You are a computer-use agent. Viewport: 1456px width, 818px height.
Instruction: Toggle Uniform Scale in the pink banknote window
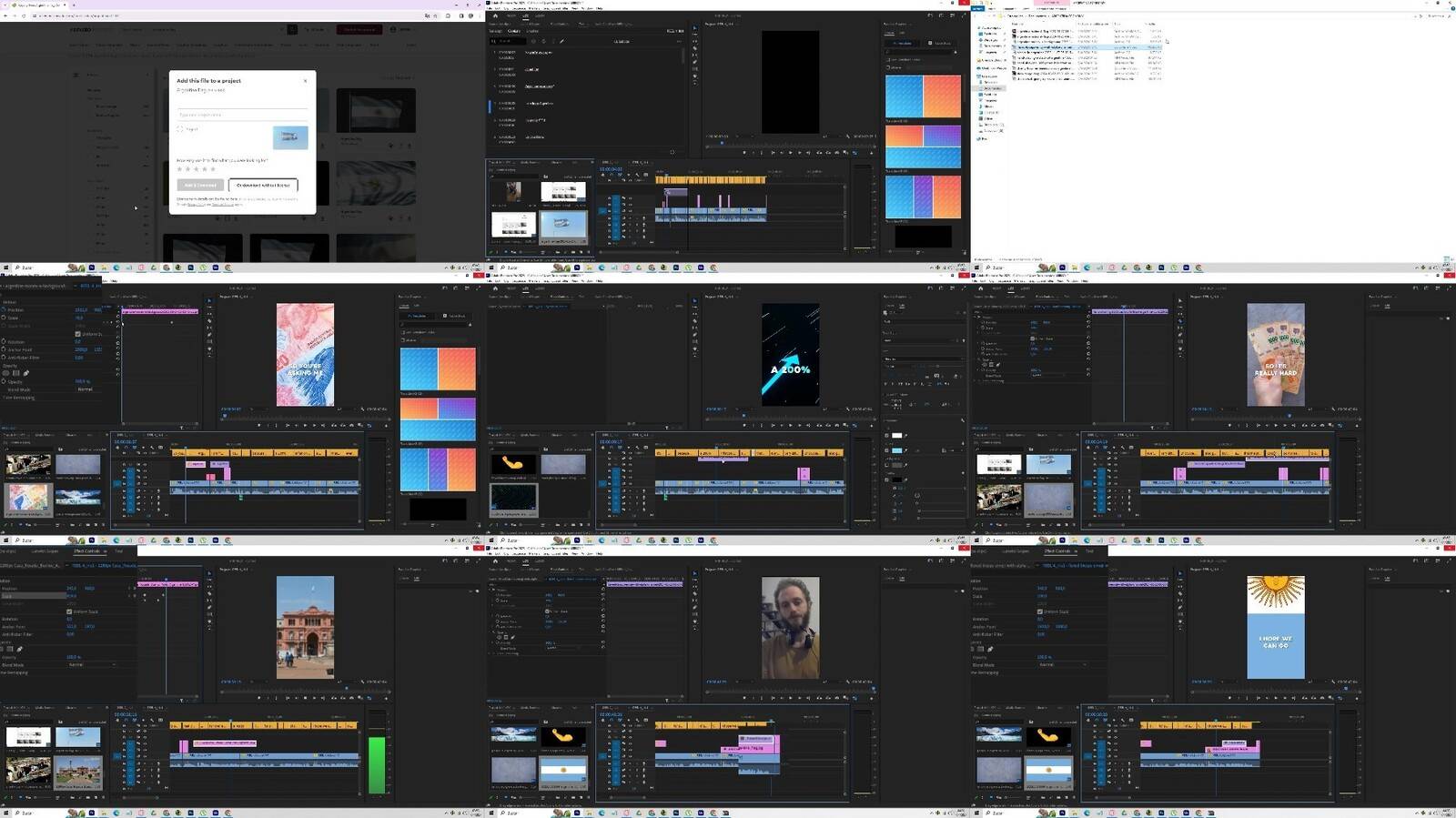77,334
